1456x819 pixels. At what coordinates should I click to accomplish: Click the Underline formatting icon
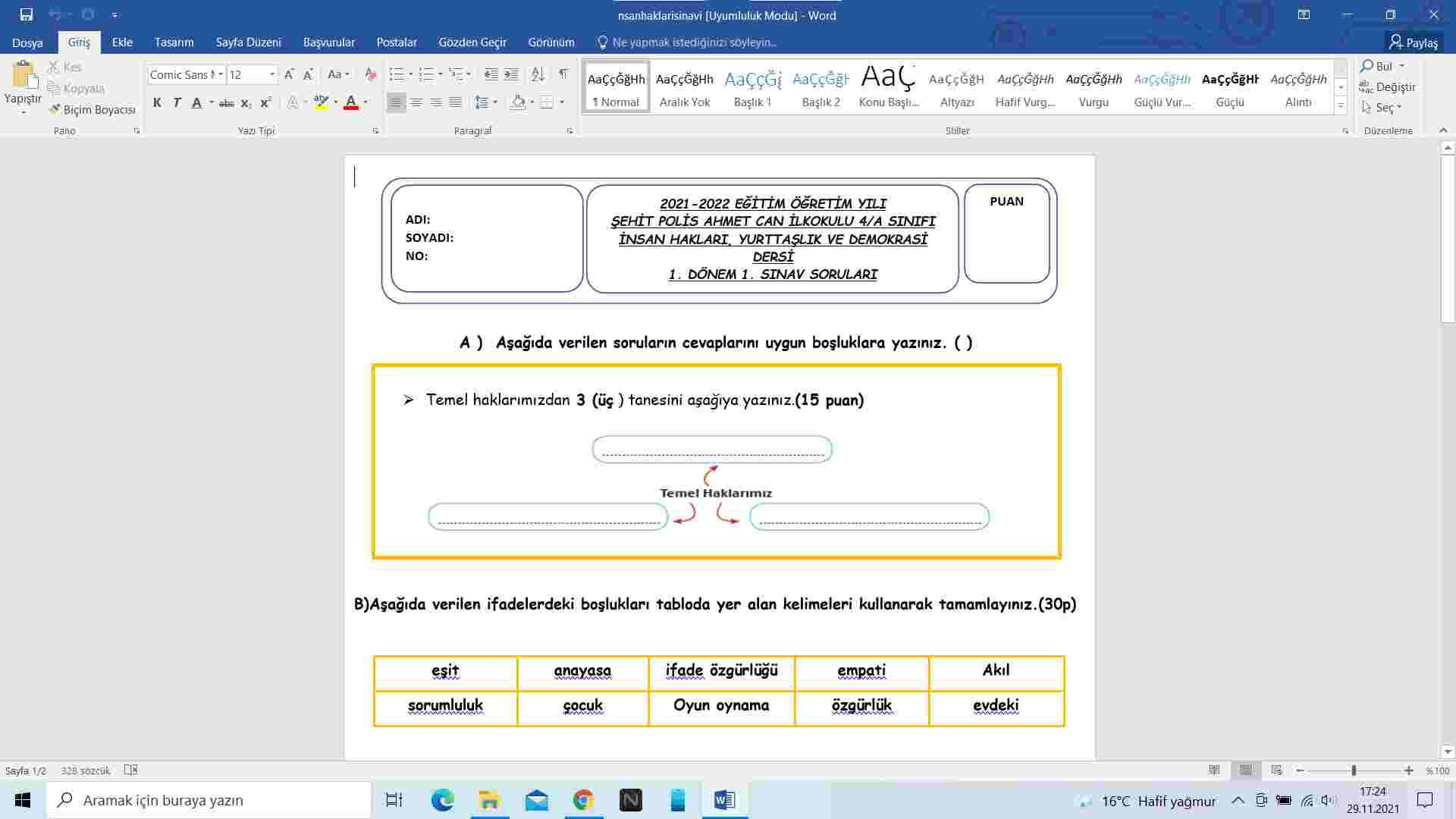coord(197,102)
